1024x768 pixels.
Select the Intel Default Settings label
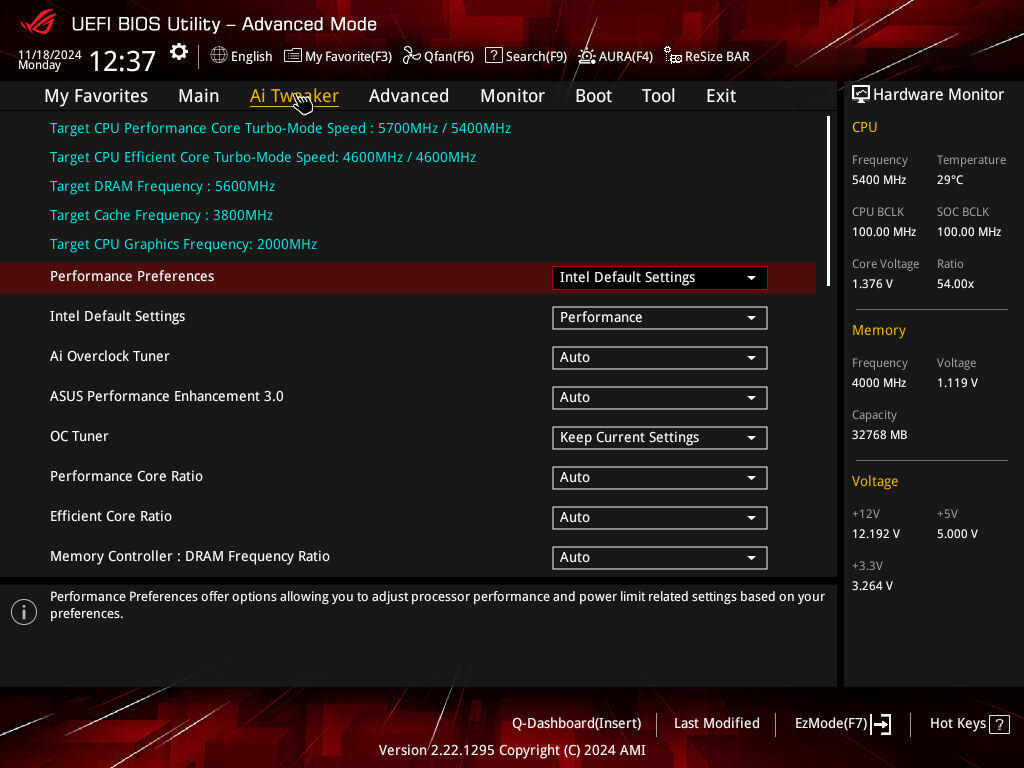pyautogui.click(x=118, y=316)
